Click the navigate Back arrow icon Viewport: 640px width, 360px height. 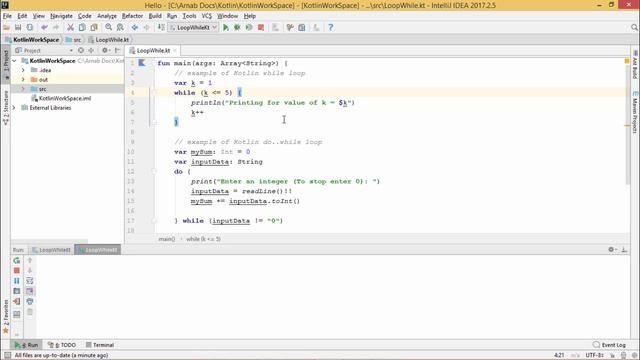[x=135, y=27]
